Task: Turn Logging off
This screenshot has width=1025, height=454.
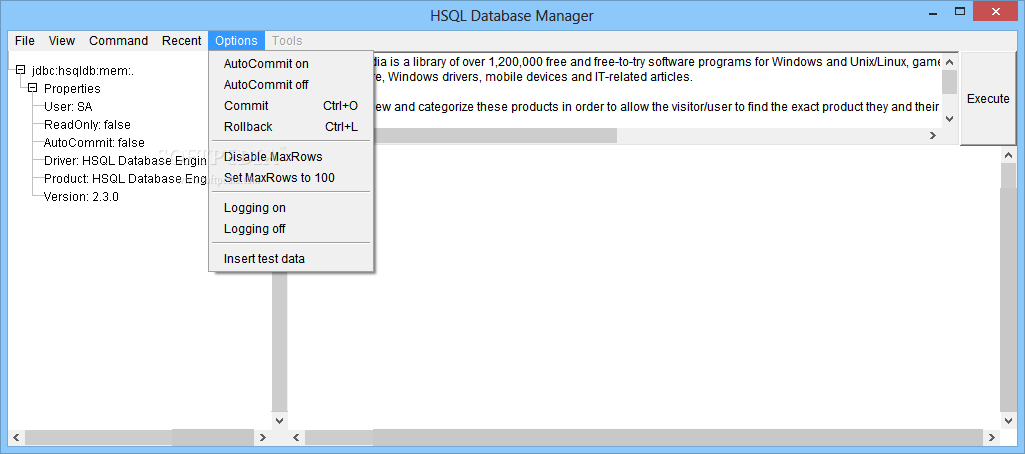Action: click(291, 229)
